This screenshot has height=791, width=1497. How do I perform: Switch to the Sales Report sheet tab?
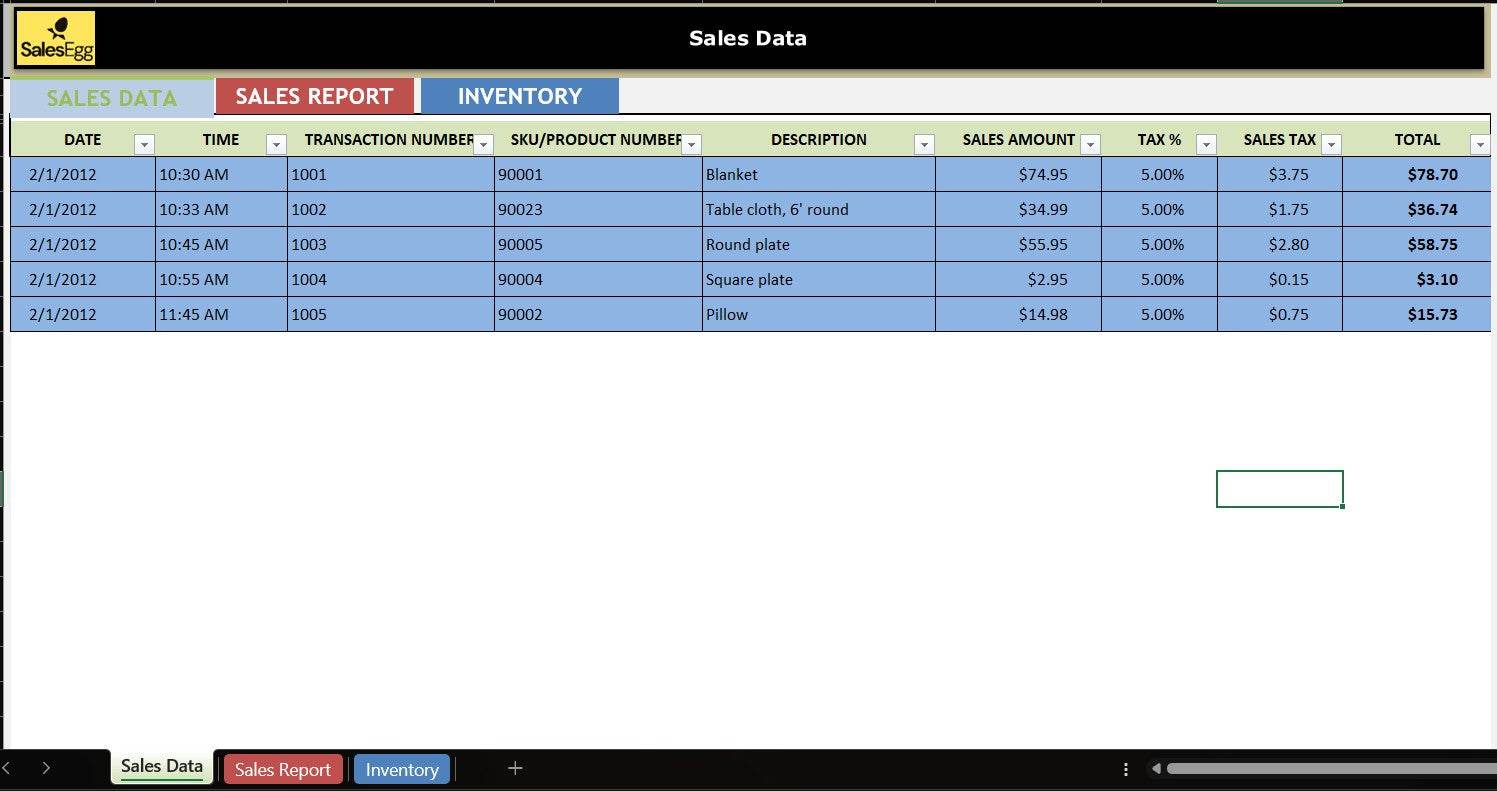coord(283,769)
